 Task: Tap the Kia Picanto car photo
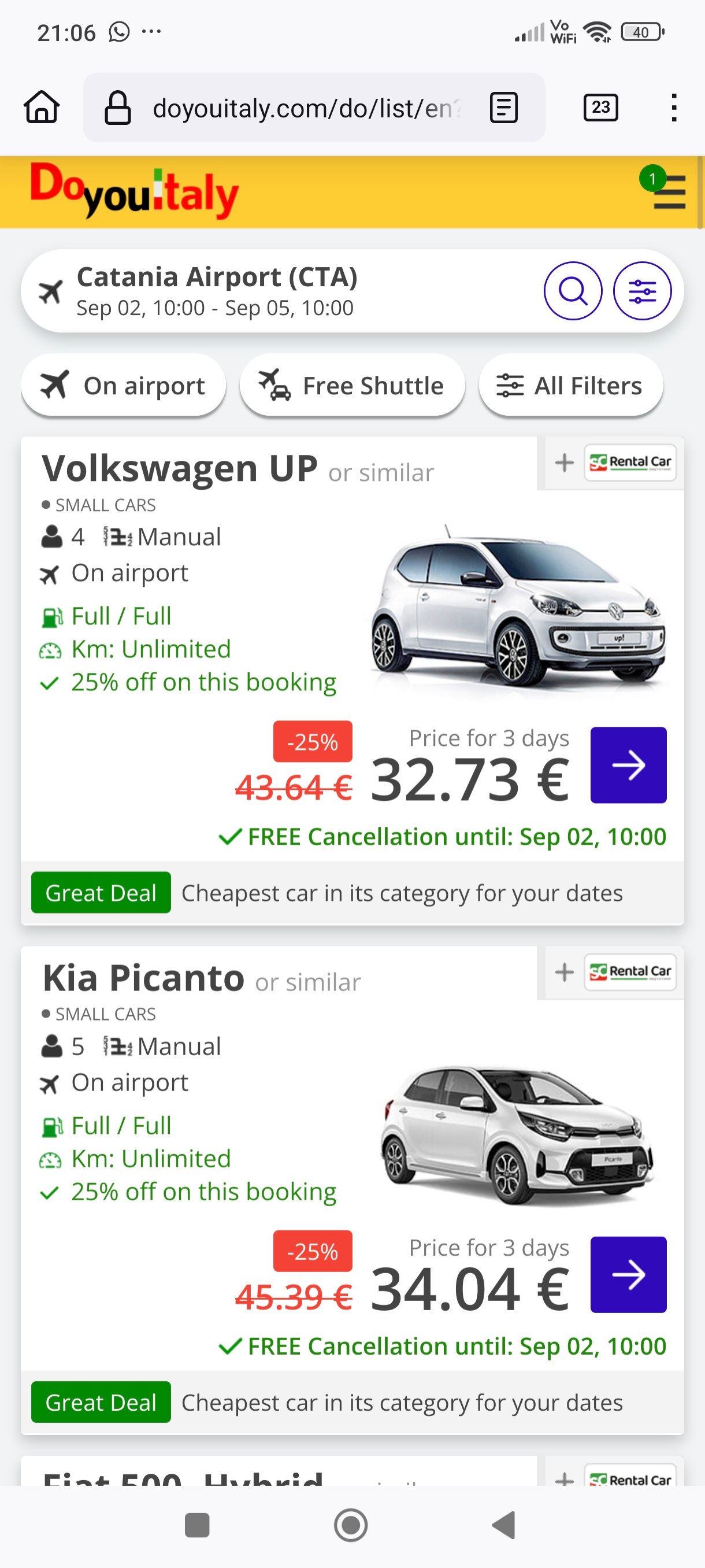(x=517, y=1132)
